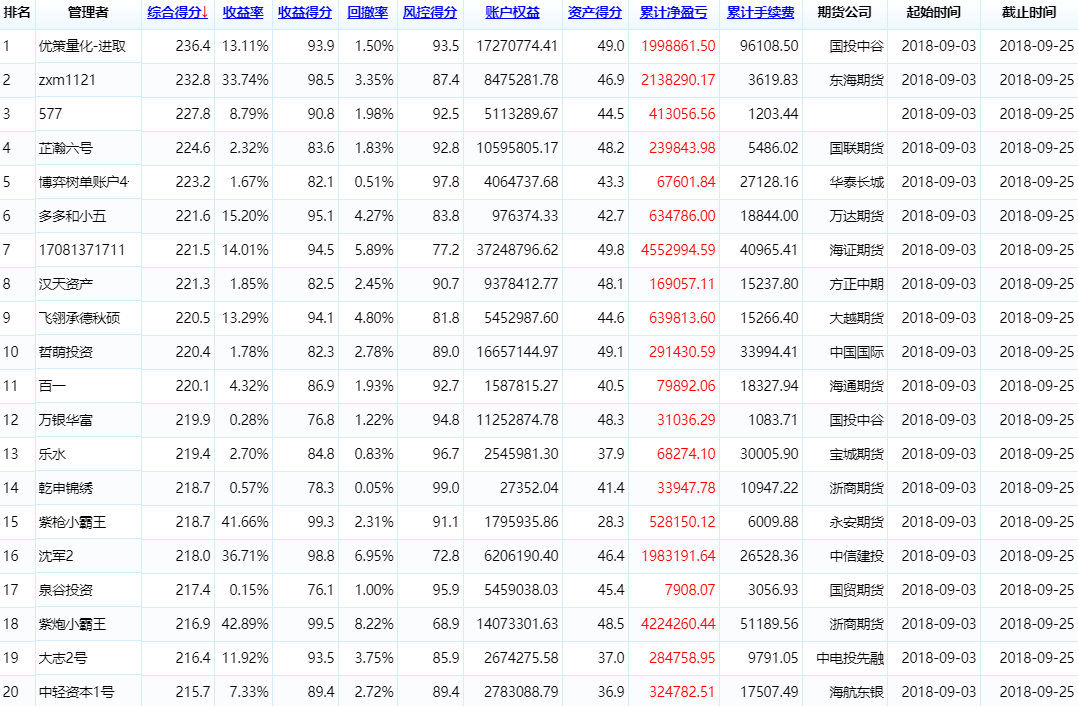The image size is (1078, 706).
Task: Click the 截止时间 column header
Action: 1029,12
